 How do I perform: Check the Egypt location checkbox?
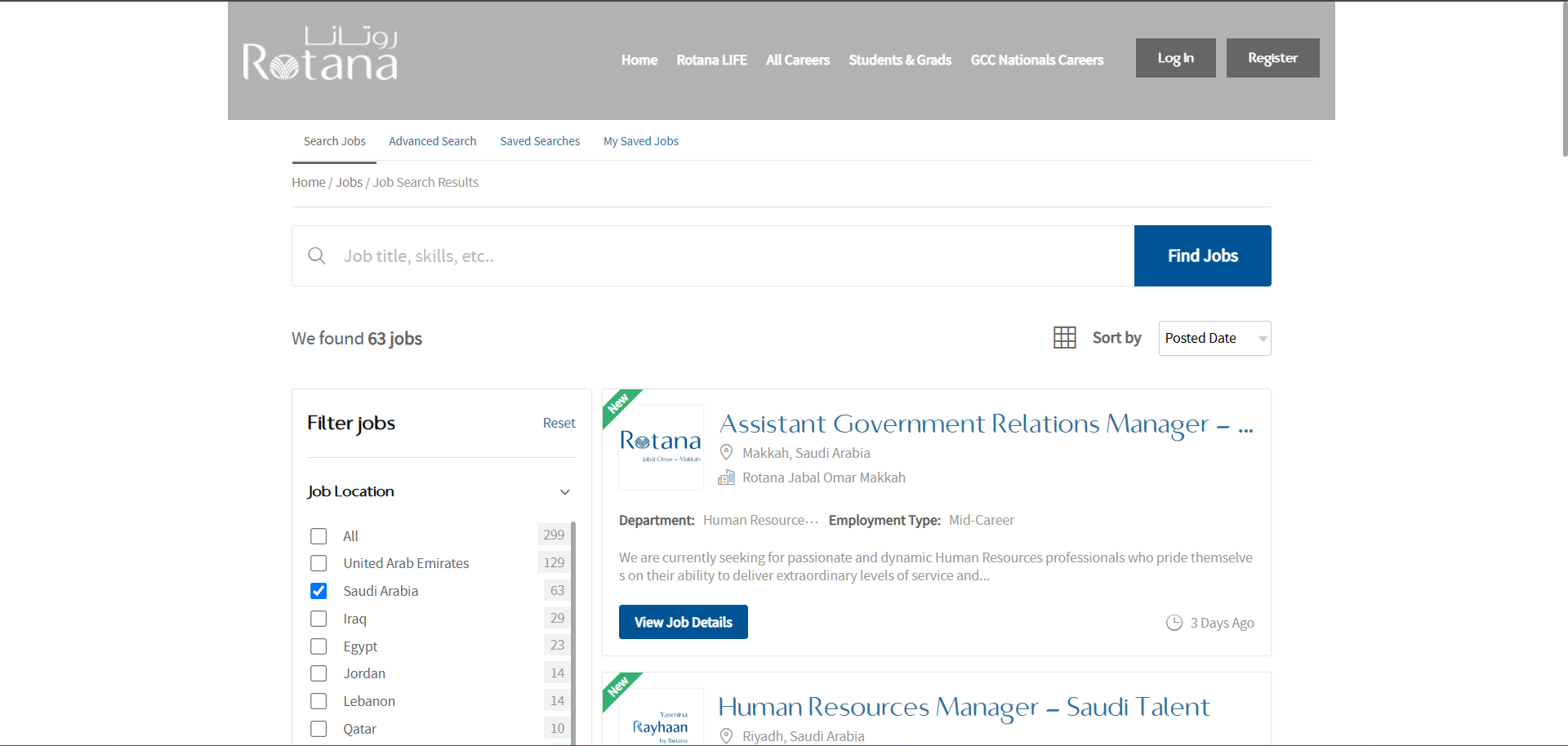pos(318,646)
